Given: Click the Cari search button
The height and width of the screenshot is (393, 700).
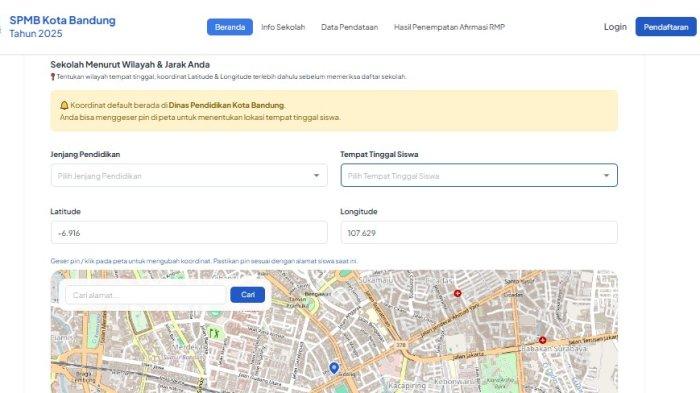Looking at the screenshot, I should 248,295.
